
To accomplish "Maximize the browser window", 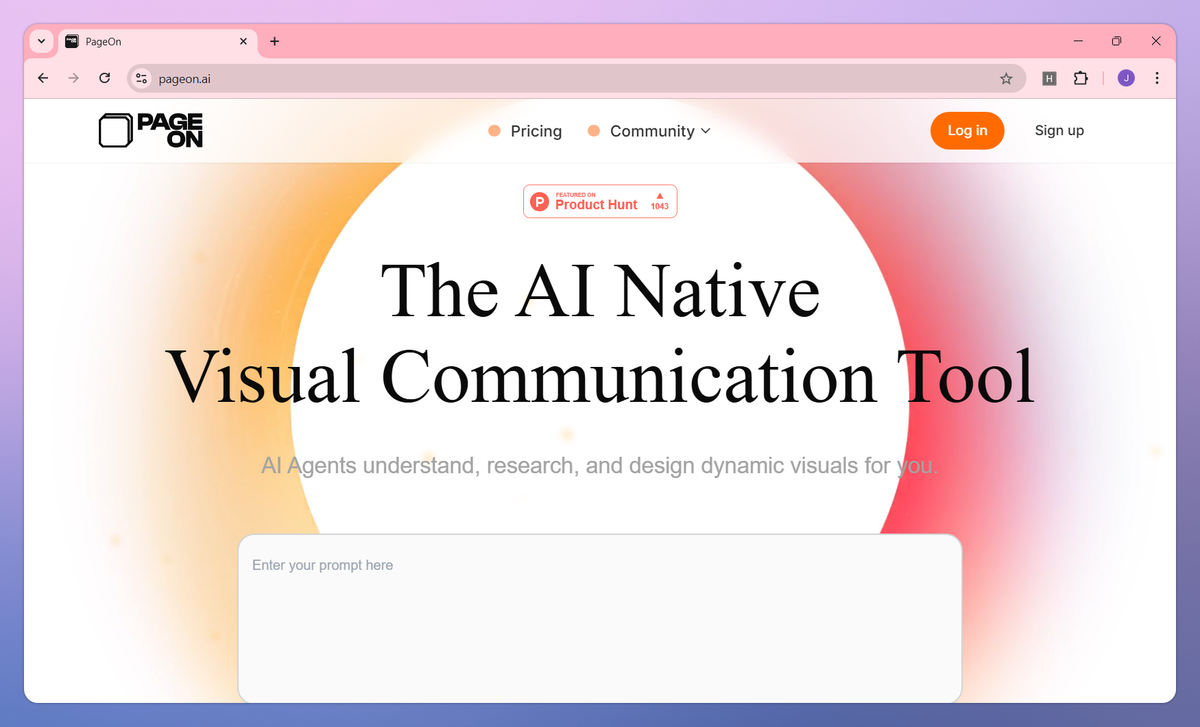I will 1117,41.
